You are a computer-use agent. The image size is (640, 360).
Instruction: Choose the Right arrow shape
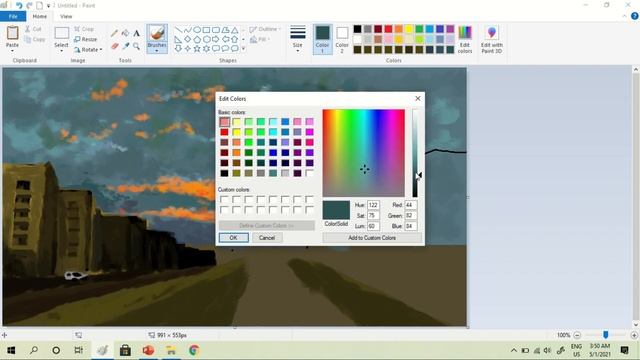click(x=216, y=39)
